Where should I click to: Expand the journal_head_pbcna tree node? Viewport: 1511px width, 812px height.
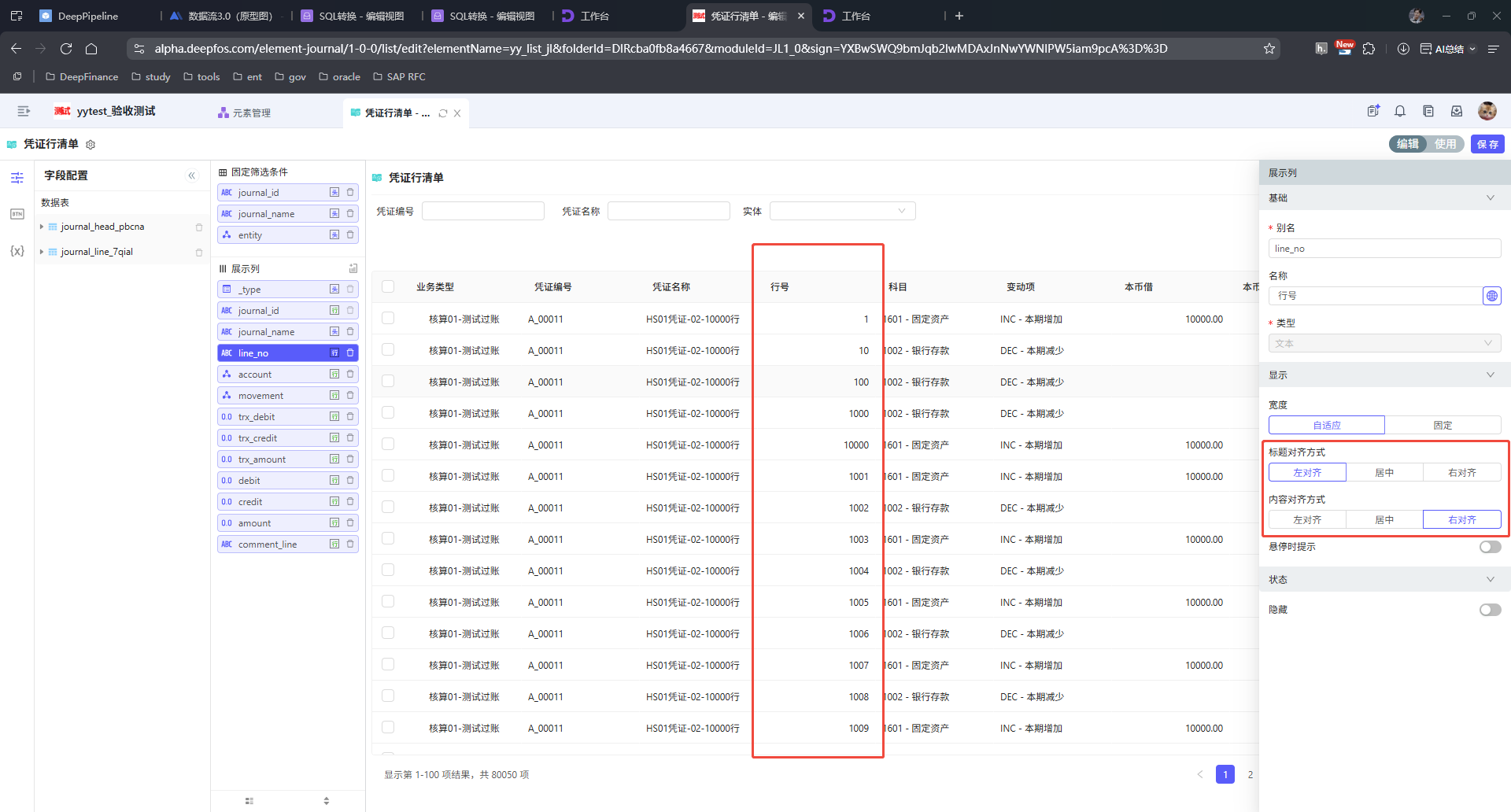pos(42,227)
